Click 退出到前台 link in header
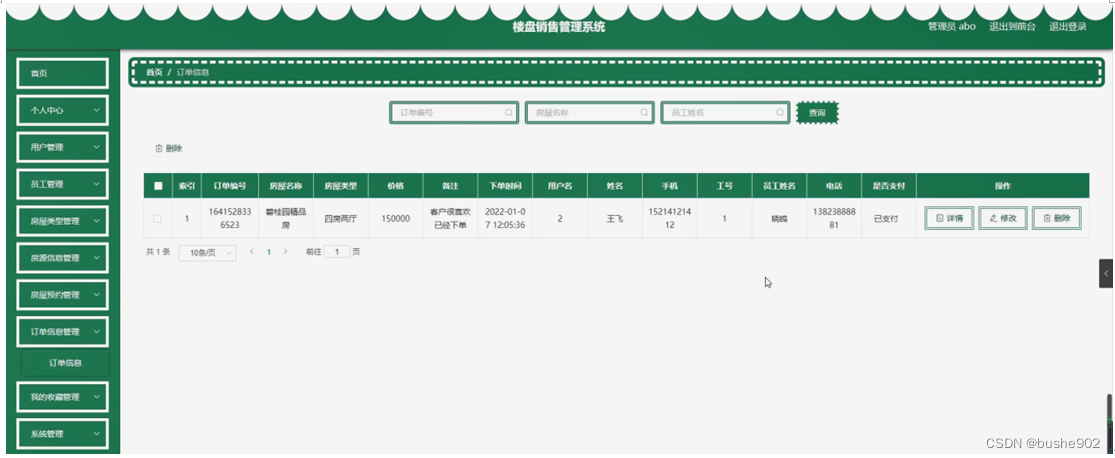 [x=1013, y=26]
